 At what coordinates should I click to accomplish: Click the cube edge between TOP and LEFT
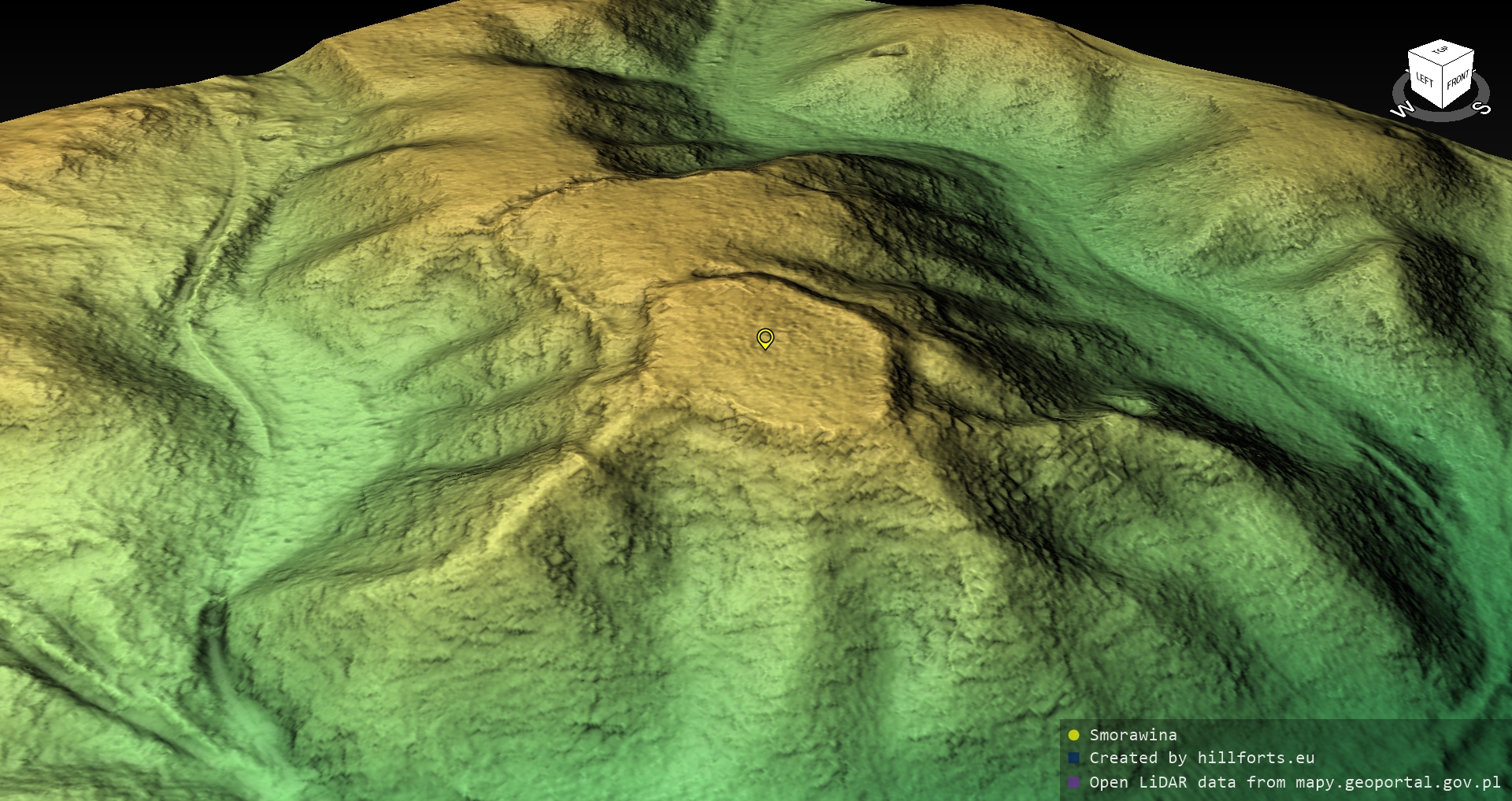(x=1424, y=57)
